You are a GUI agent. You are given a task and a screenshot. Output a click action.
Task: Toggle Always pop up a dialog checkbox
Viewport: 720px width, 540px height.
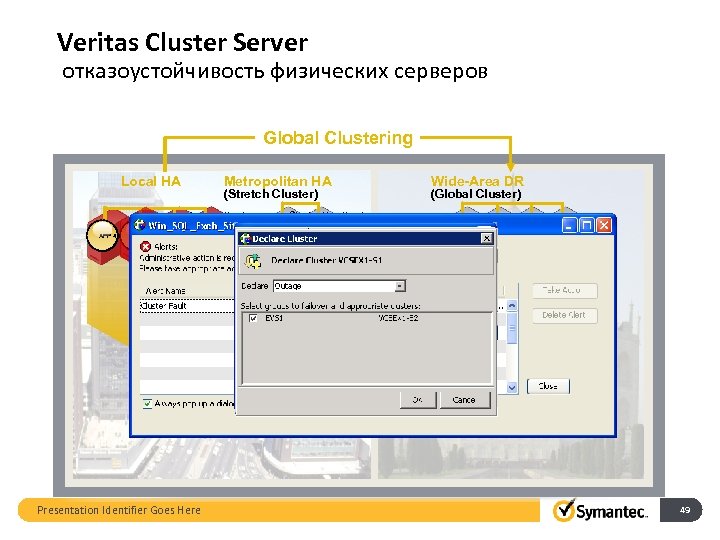[147, 404]
